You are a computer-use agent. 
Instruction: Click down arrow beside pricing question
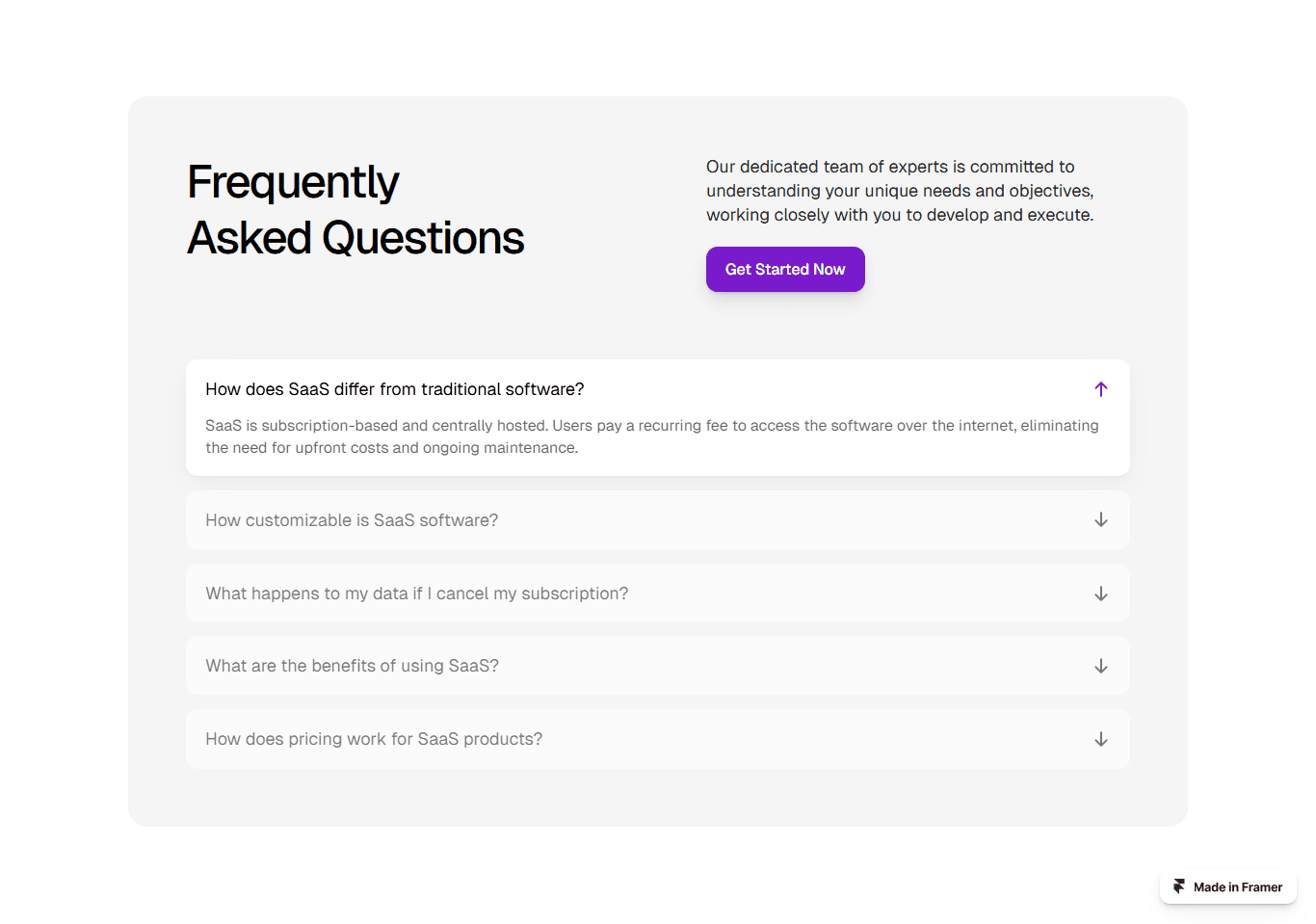click(x=1101, y=739)
